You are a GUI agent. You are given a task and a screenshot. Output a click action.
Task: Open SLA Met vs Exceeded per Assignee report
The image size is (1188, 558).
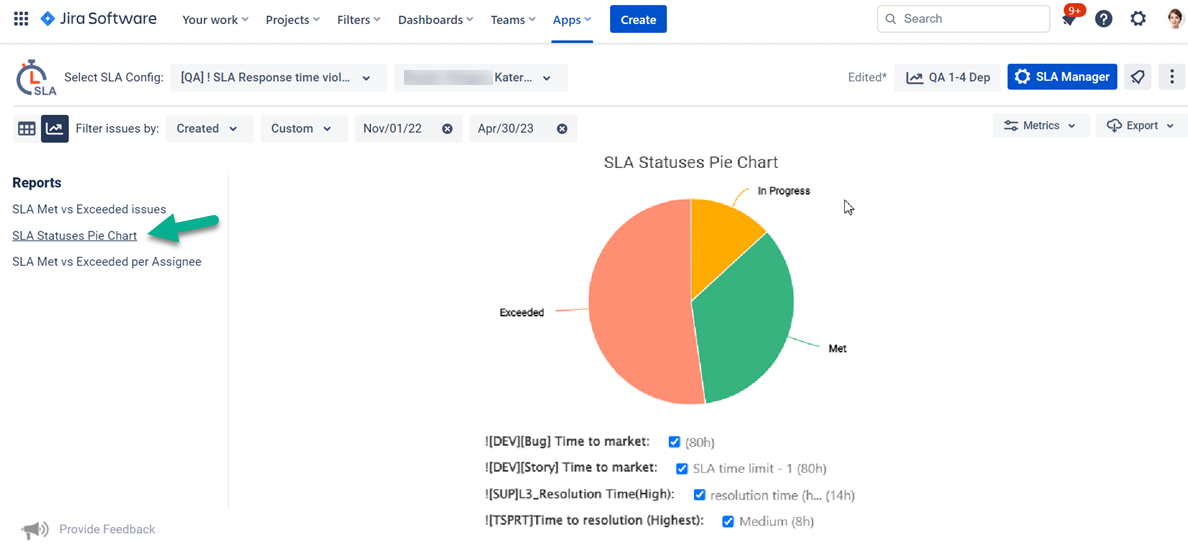tap(107, 262)
